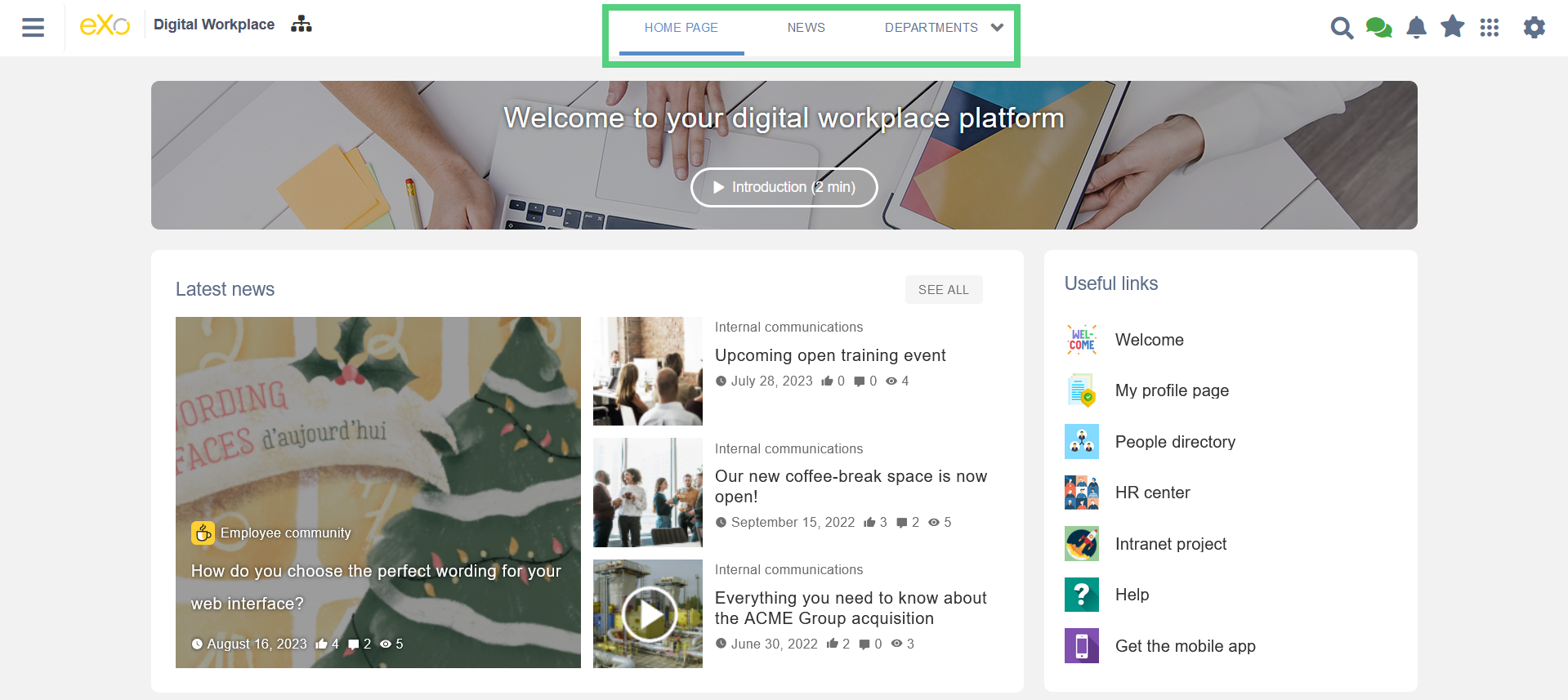1568x700 pixels.
Task: Open the applications grid launcher
Action: [1490, 28]
